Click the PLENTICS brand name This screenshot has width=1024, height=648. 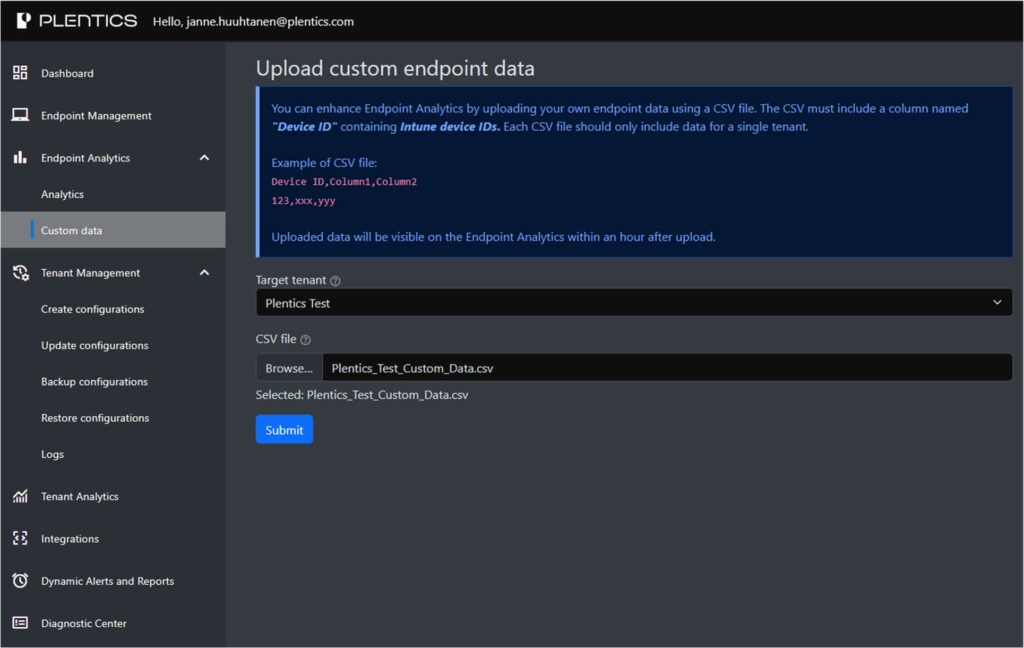88,21
